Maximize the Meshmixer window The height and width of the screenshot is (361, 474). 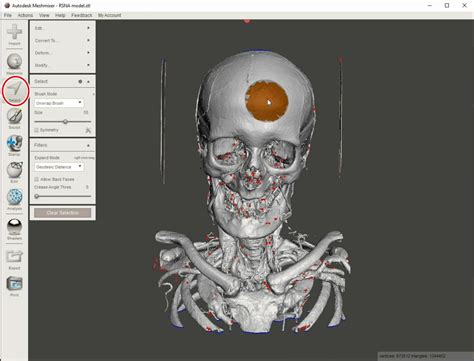[447, 5]
